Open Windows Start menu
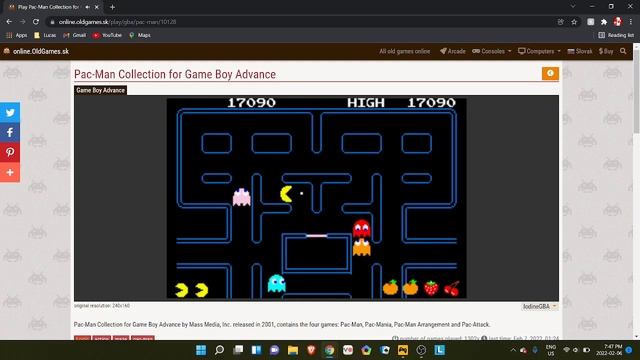Image resolution: width=640 pixels, height=360 pixels. pos(201,350)
